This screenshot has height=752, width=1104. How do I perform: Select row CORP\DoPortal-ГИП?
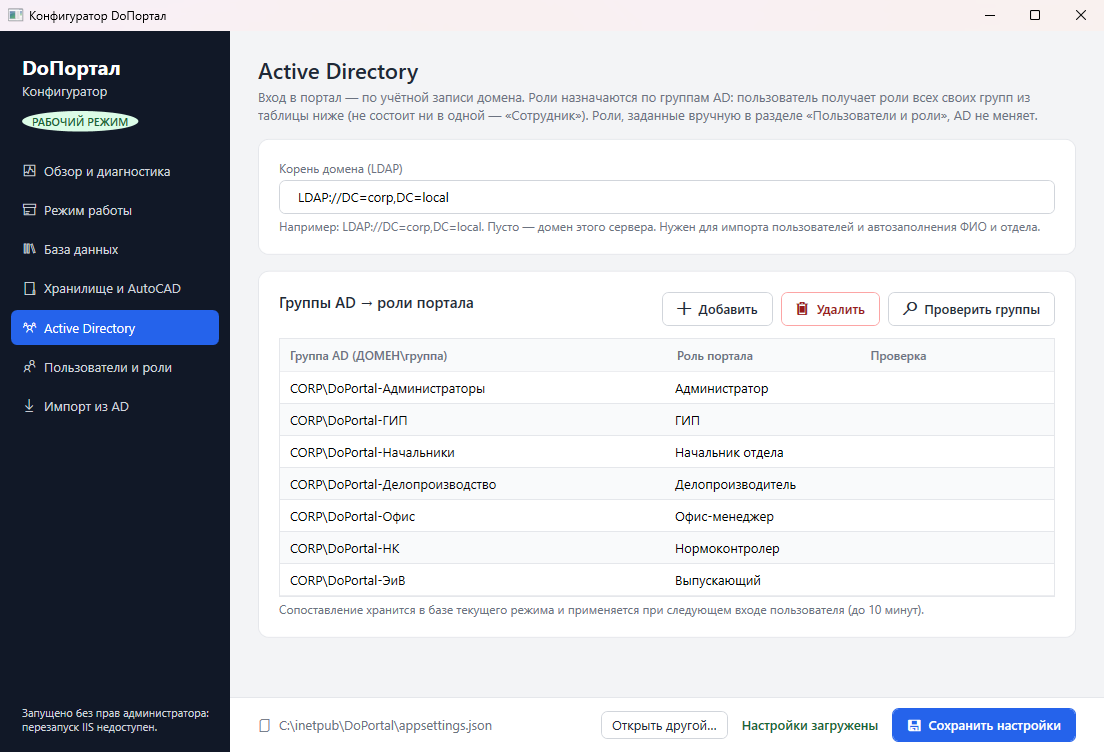pos(667,420)
